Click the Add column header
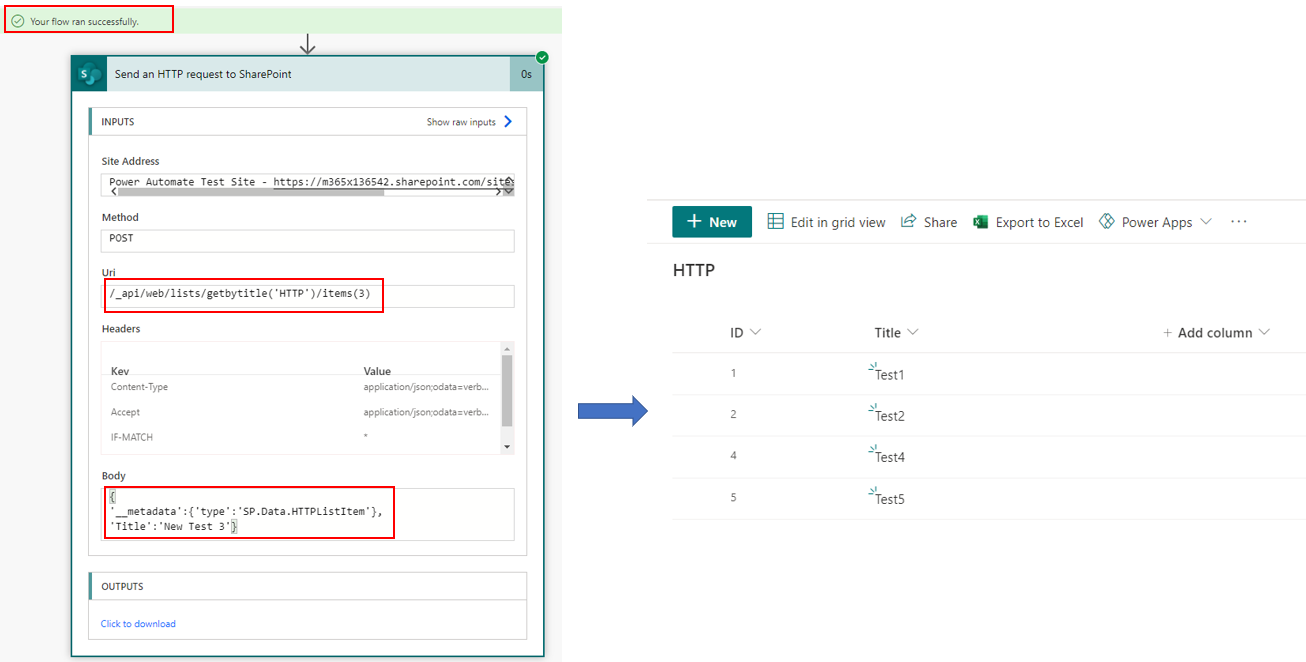 1216,333
